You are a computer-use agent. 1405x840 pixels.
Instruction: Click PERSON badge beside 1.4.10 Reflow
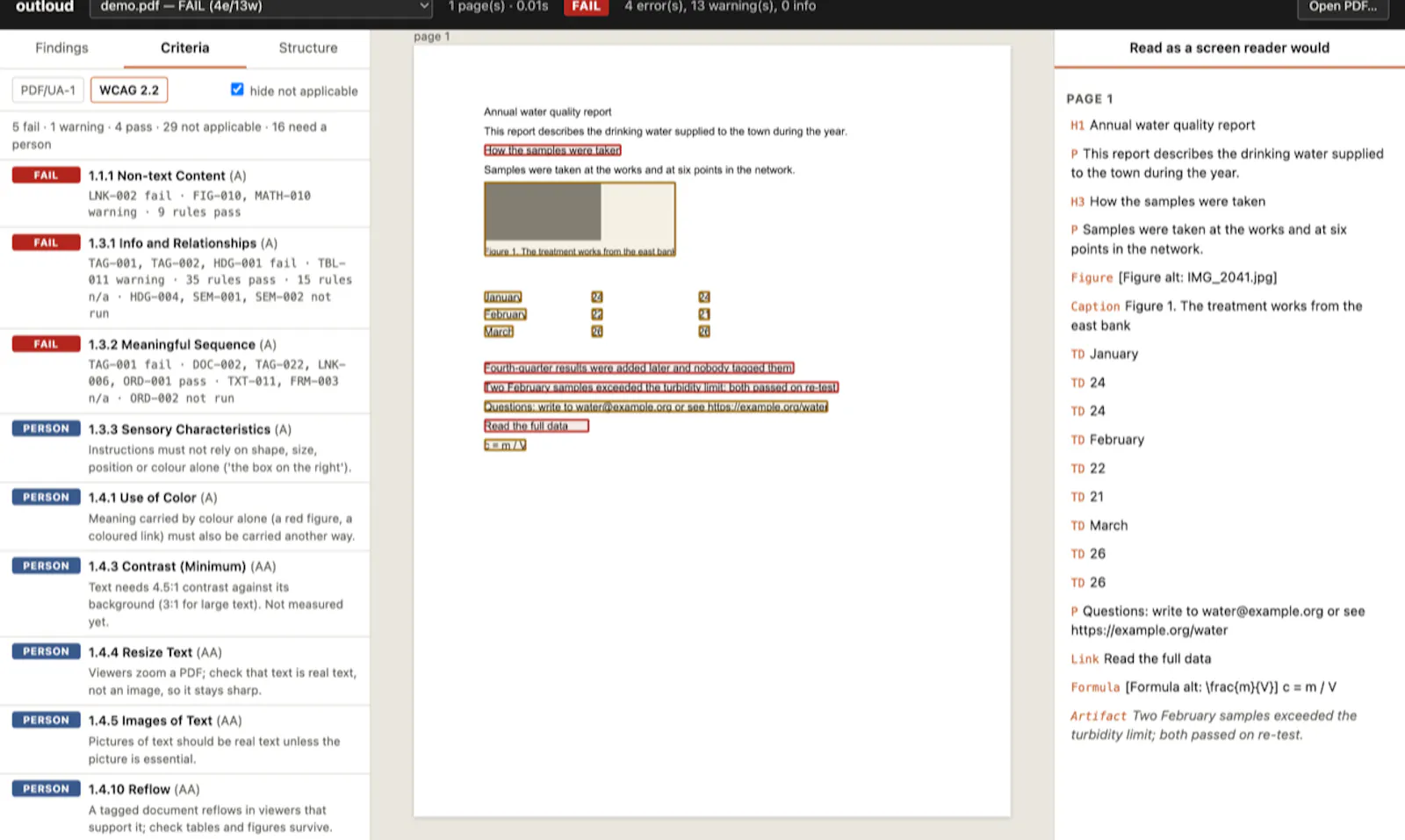46,789
